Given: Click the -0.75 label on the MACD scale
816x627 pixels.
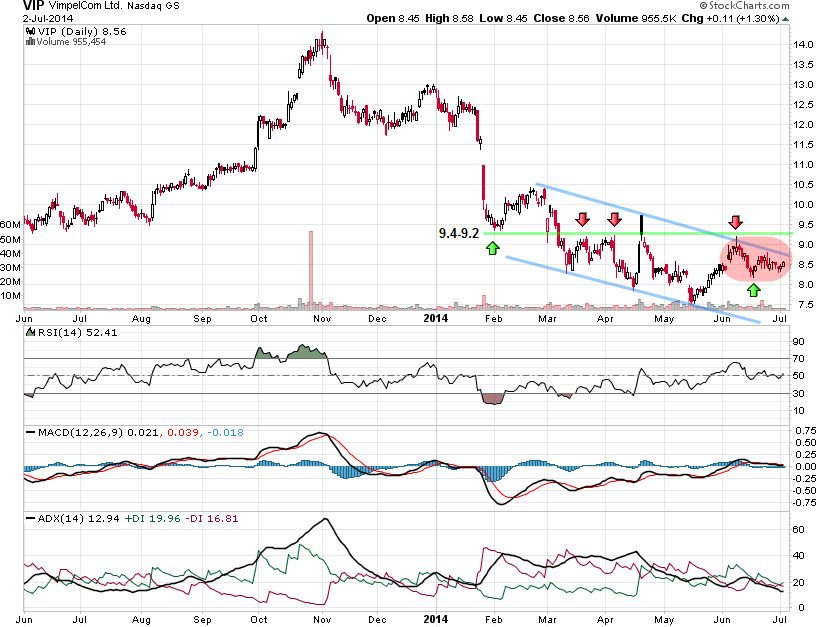Looking at the screenshot, I should (803, 503).
